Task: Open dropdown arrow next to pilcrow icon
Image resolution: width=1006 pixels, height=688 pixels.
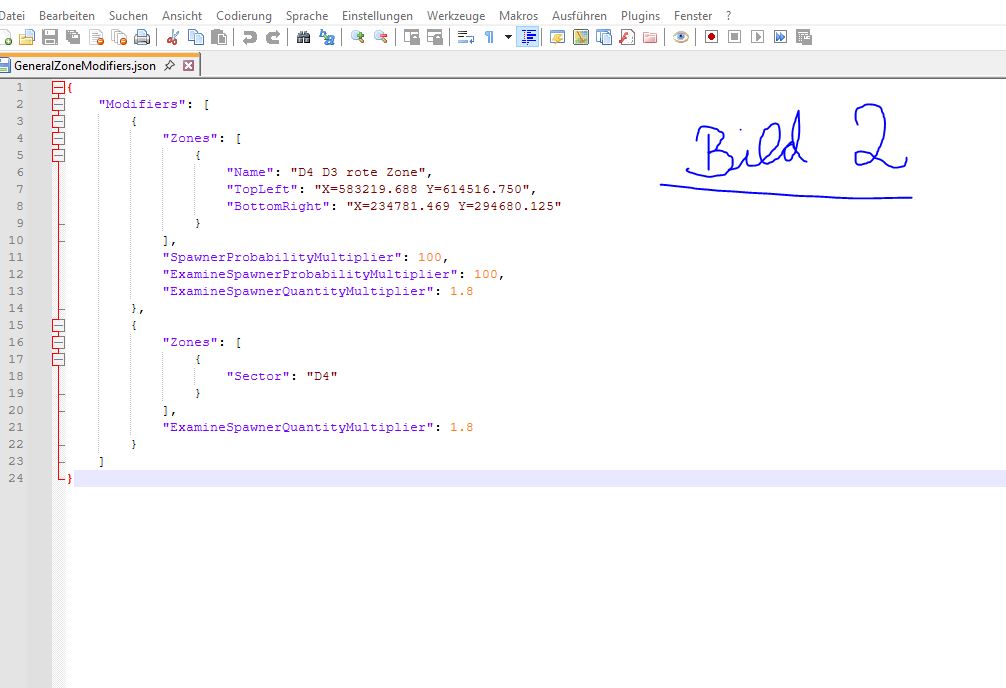Action: (x=508, y=37)
